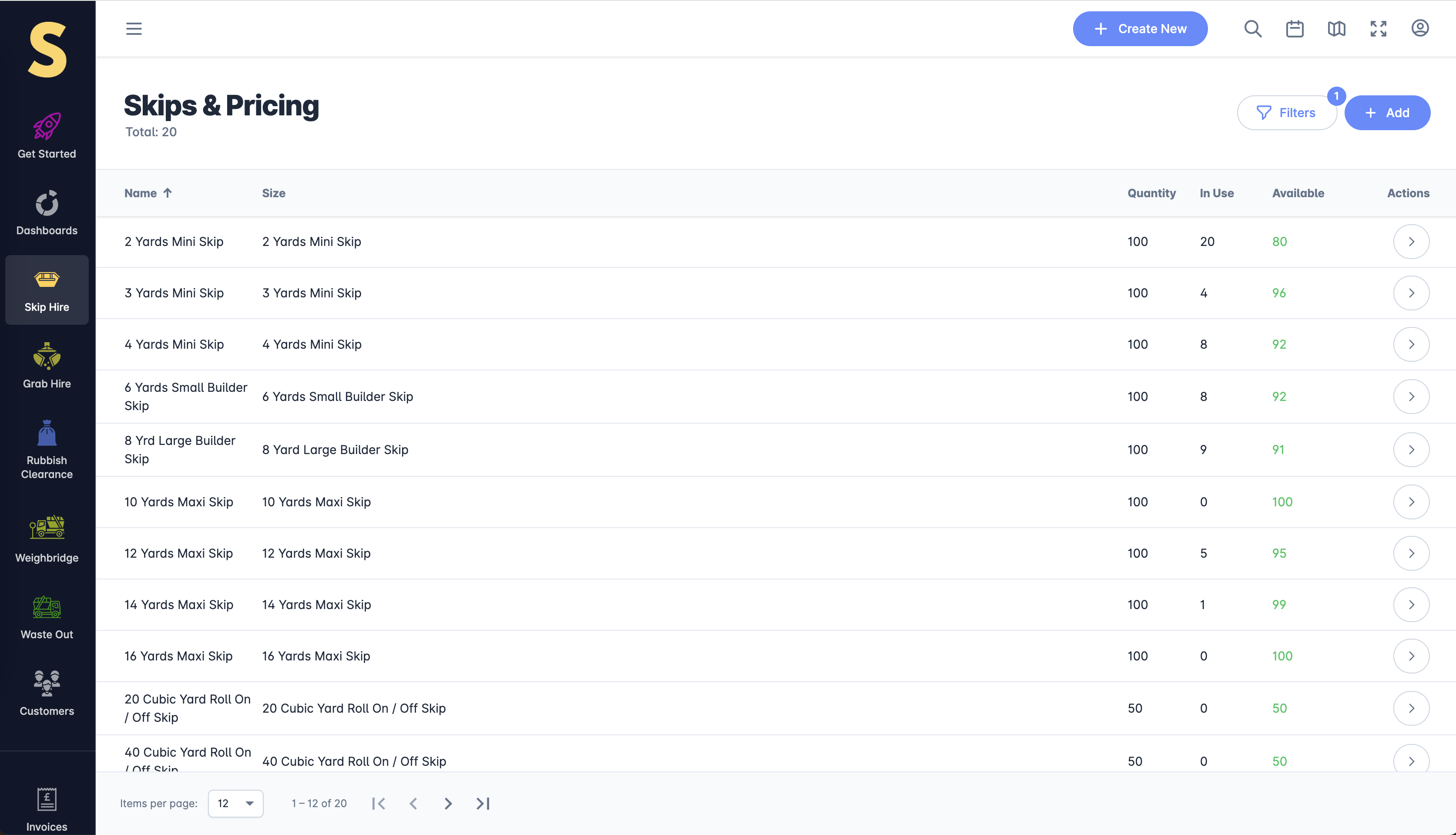The image size is (1456, 835).
Task: Select Dashboards in the sidebar menu
Action: pos(47,213)
